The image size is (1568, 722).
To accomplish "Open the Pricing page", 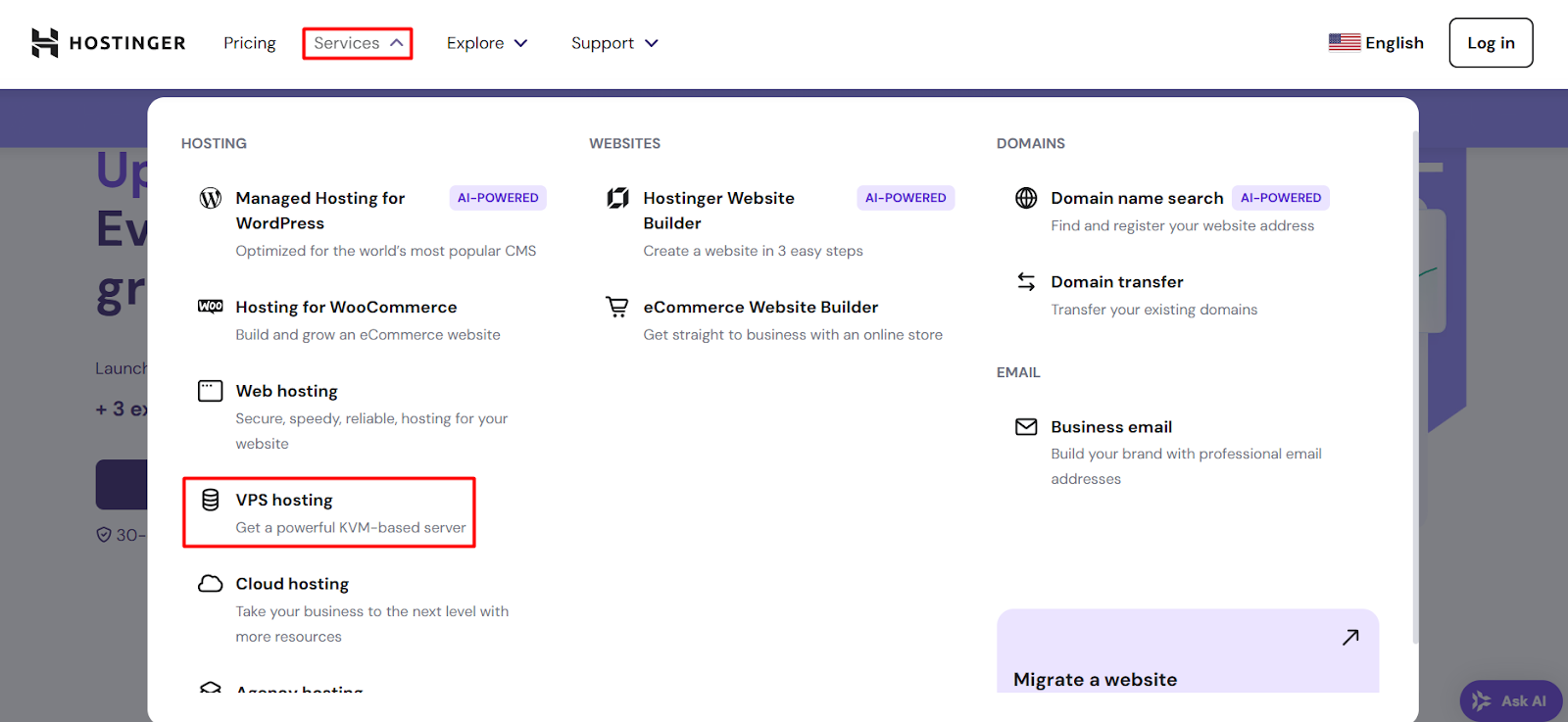I will click(x=250, y=43).
